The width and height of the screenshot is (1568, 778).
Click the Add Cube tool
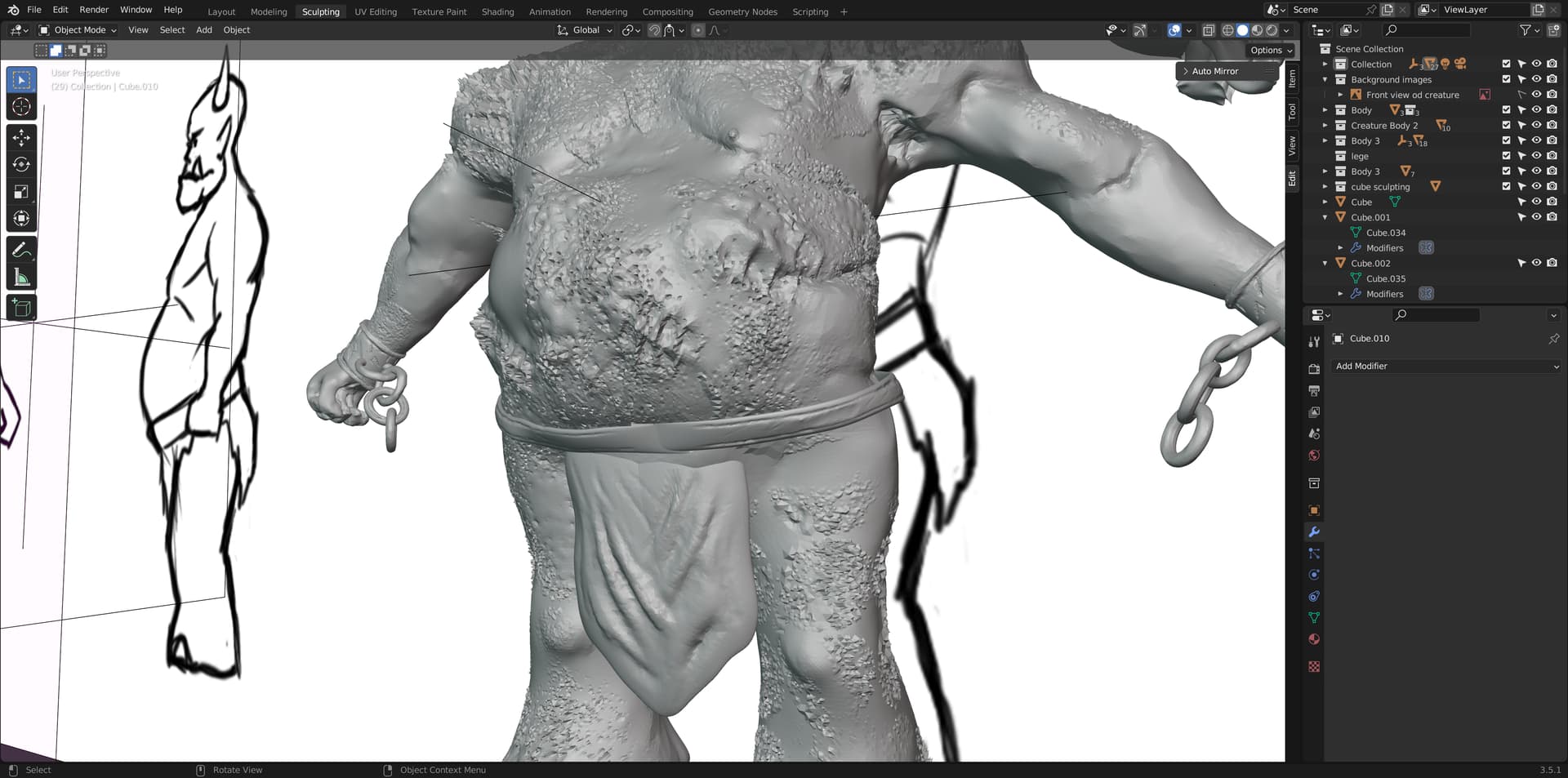22,309
